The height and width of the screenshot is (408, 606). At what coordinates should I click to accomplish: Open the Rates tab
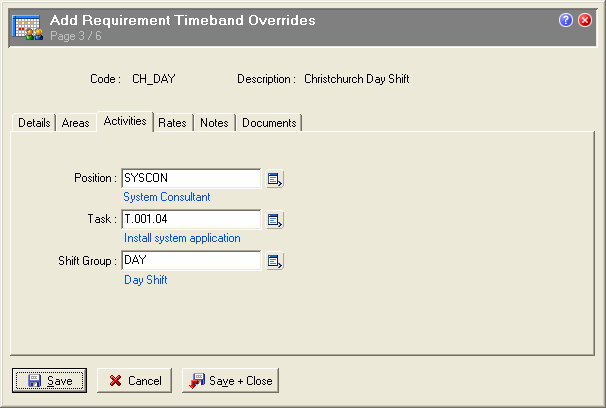(172, 123)
